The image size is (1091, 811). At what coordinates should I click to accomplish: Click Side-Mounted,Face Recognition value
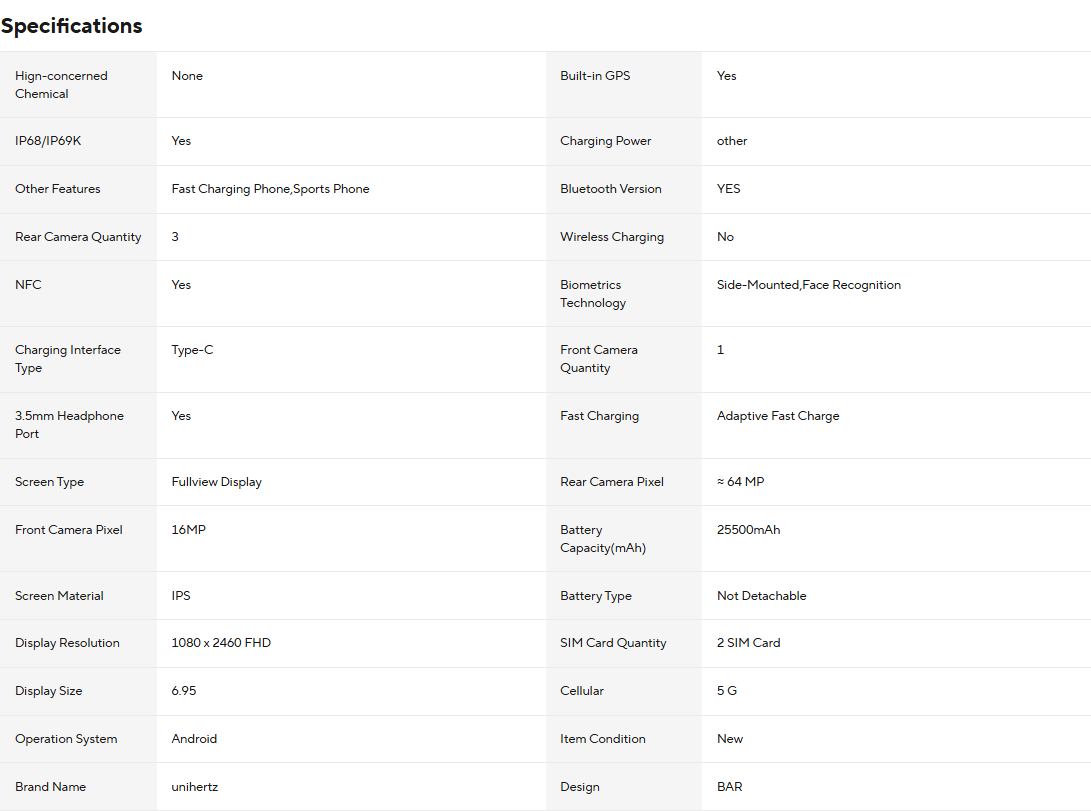pyautogui.click(x=809, y=285)
